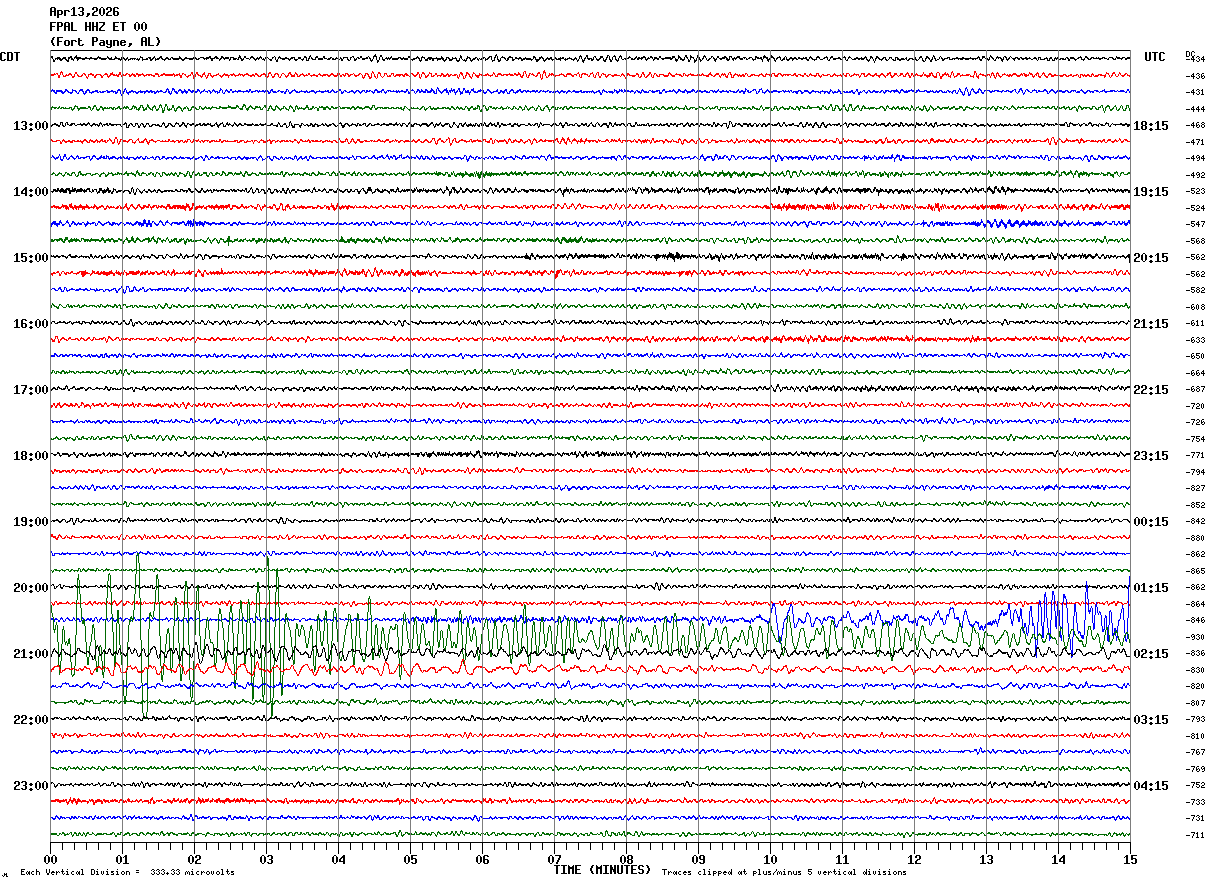Click minute 10 on the bottom axis
The width and height of the screenshot is (1210, 886).
pos(770,859)
